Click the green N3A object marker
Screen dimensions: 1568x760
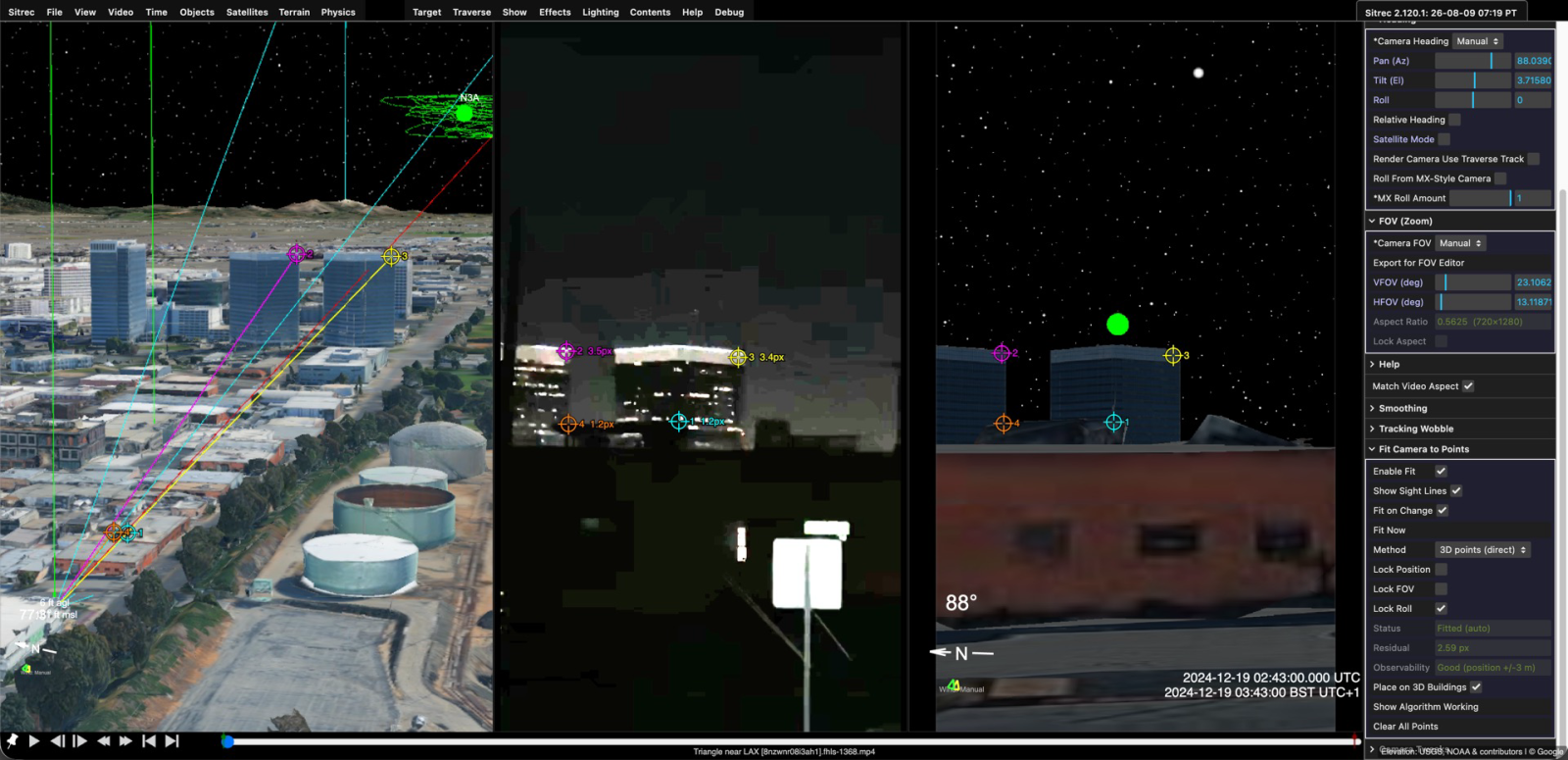click(x=465, y=113)
